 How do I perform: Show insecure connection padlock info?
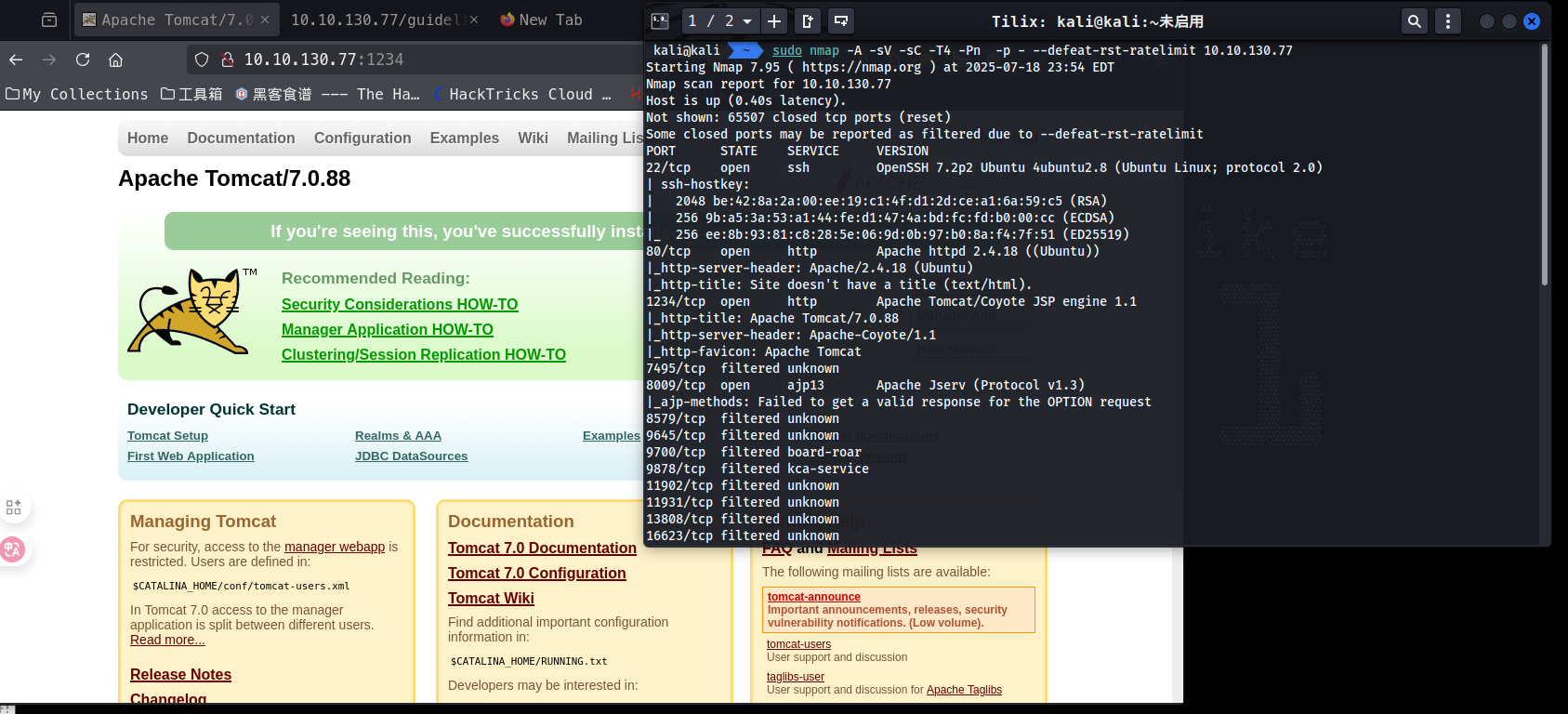click(227, 59)
